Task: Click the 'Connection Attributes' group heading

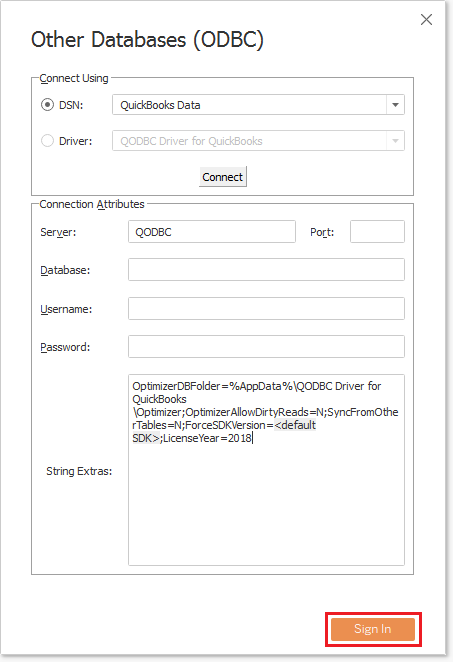Action: [92, 204]
